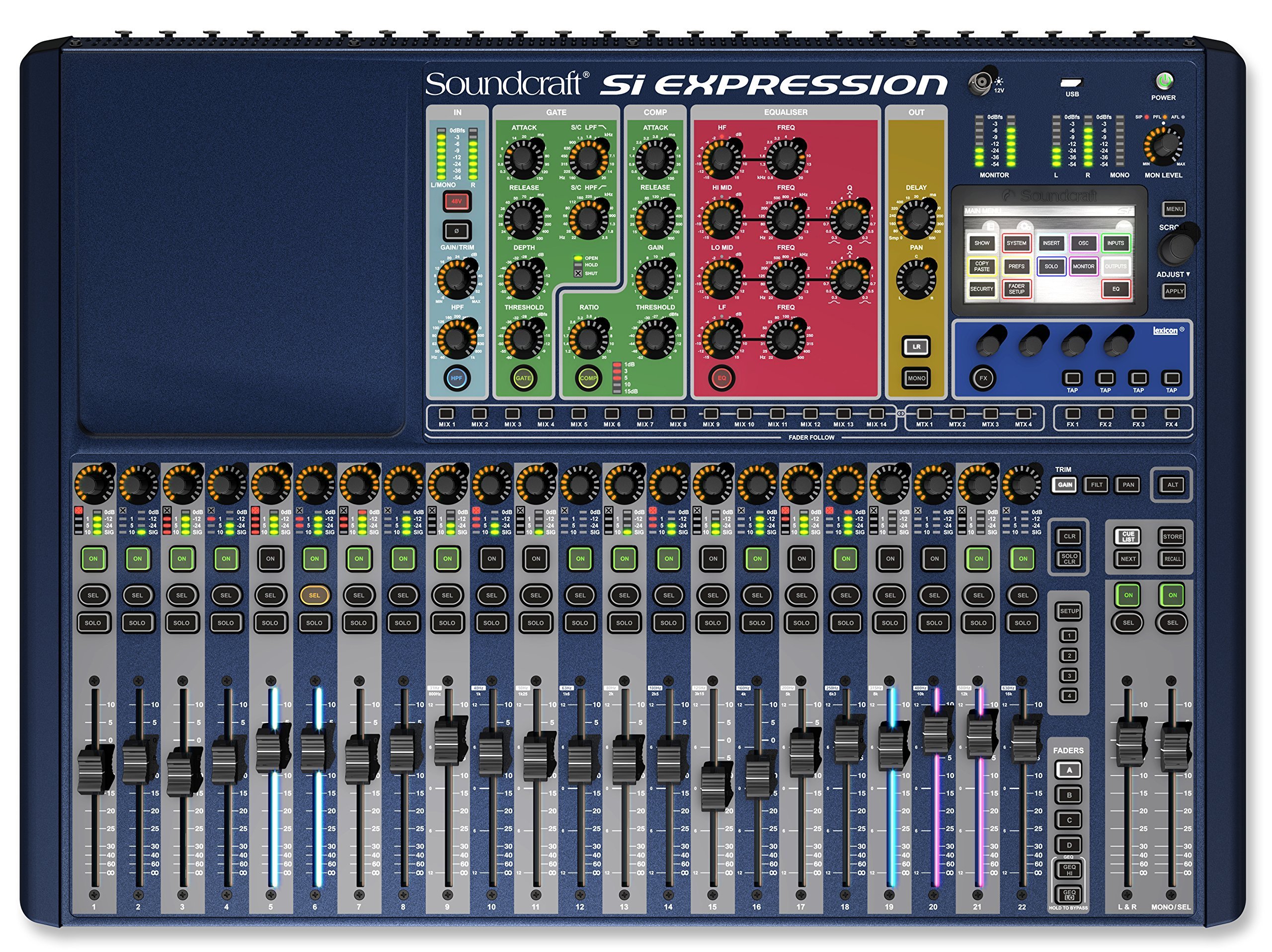1272x952 pixels.
Task: Toggle the red EQ in/out button
Action: click(721, 378)
